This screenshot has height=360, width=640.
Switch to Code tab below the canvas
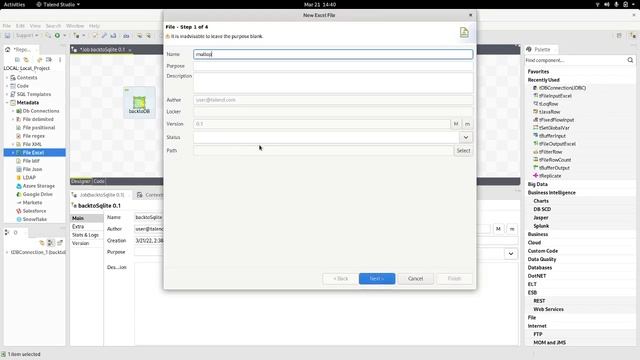(99, 181)
